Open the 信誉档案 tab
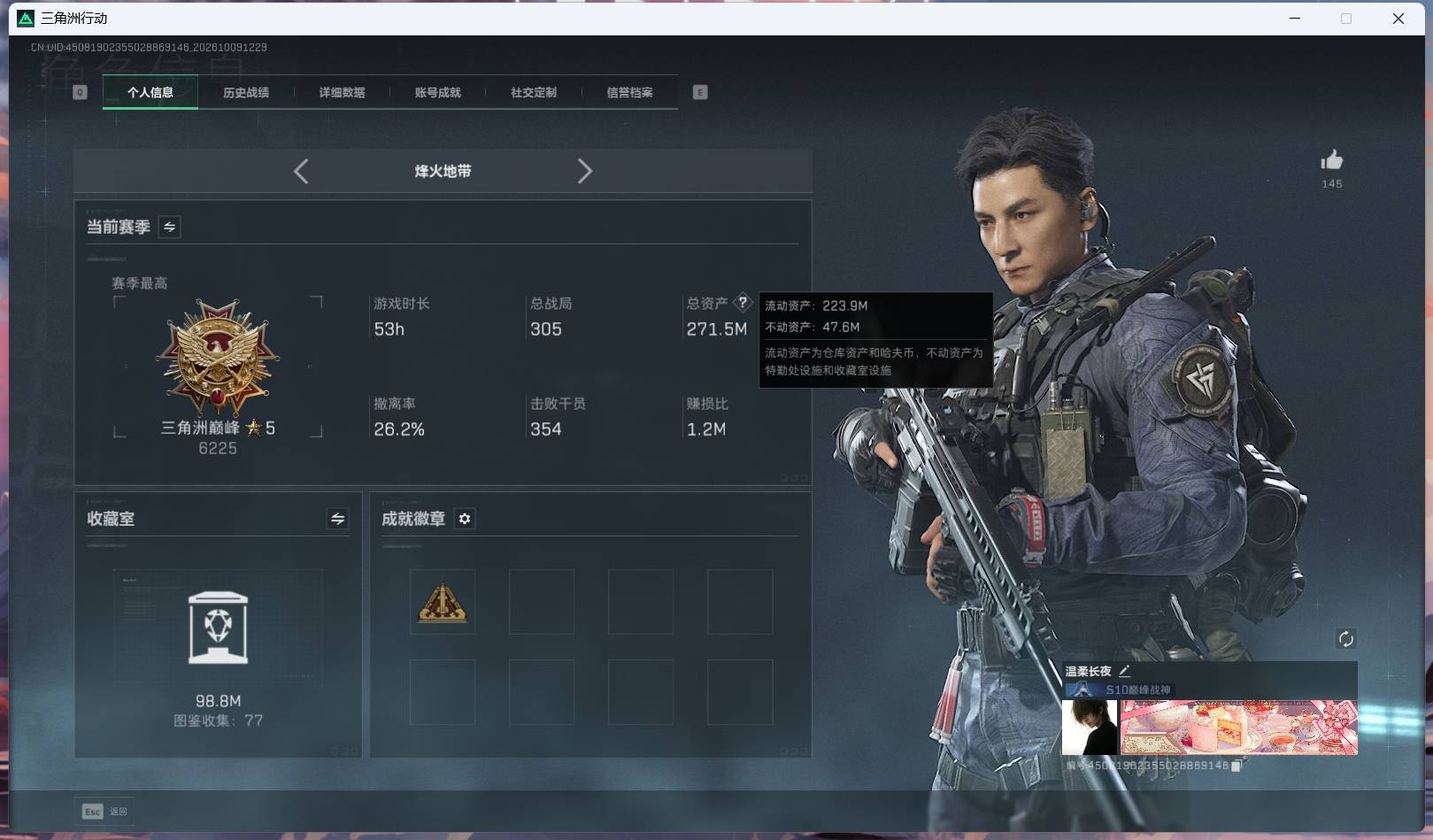 click(629, 92)
